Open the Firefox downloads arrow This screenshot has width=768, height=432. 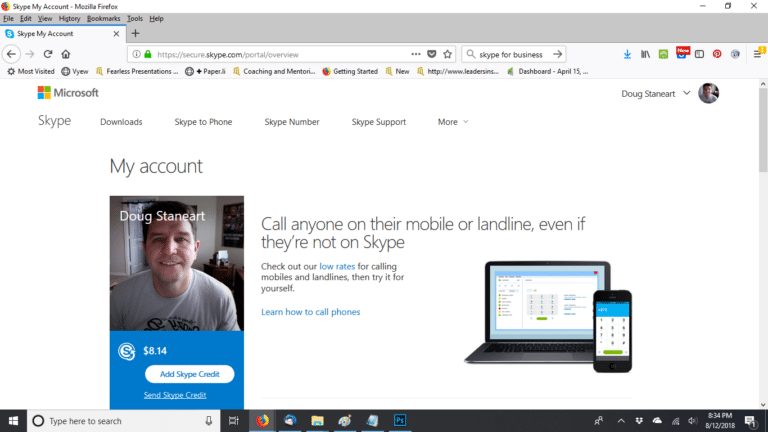(627, 54)
